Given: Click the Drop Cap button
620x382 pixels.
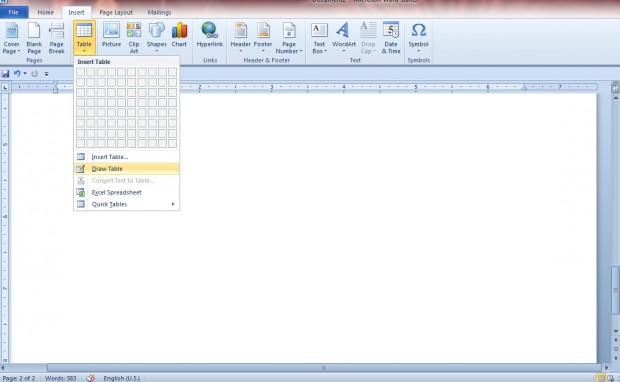Looking at the screenshot, I should click(368, 38).
